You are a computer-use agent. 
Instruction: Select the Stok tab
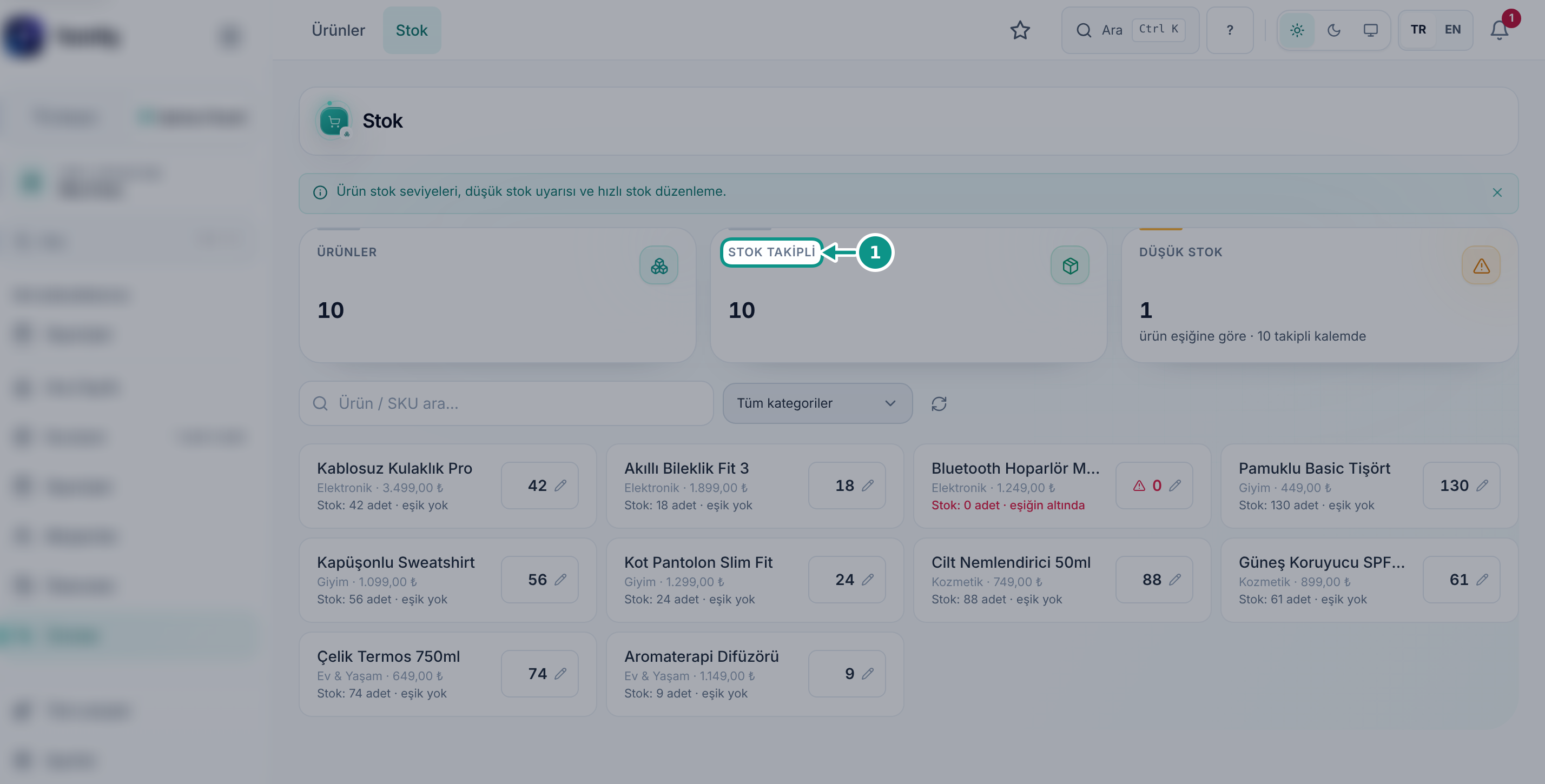[x=412, y=30]
